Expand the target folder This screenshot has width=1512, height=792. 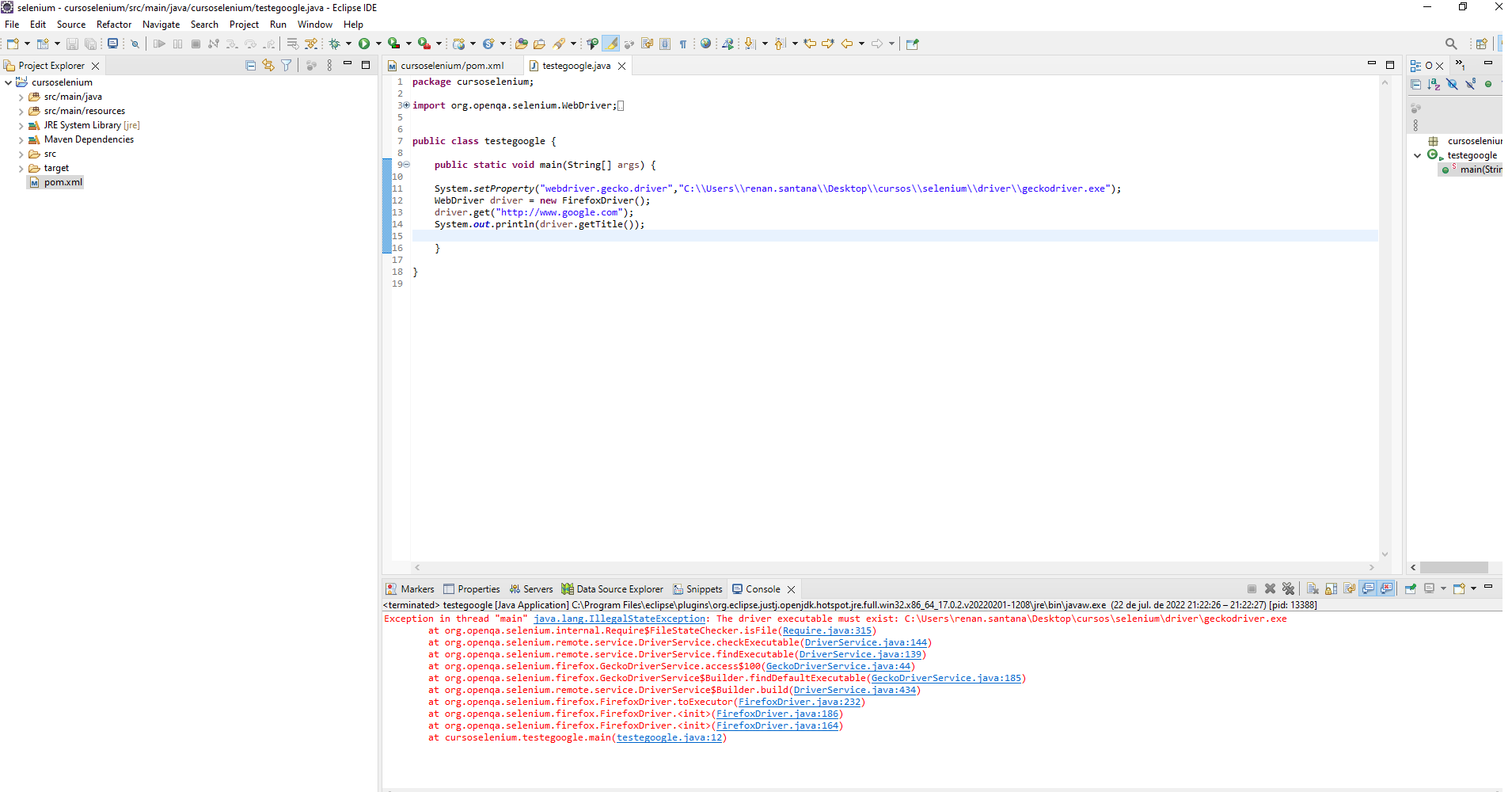pos(21,169)
